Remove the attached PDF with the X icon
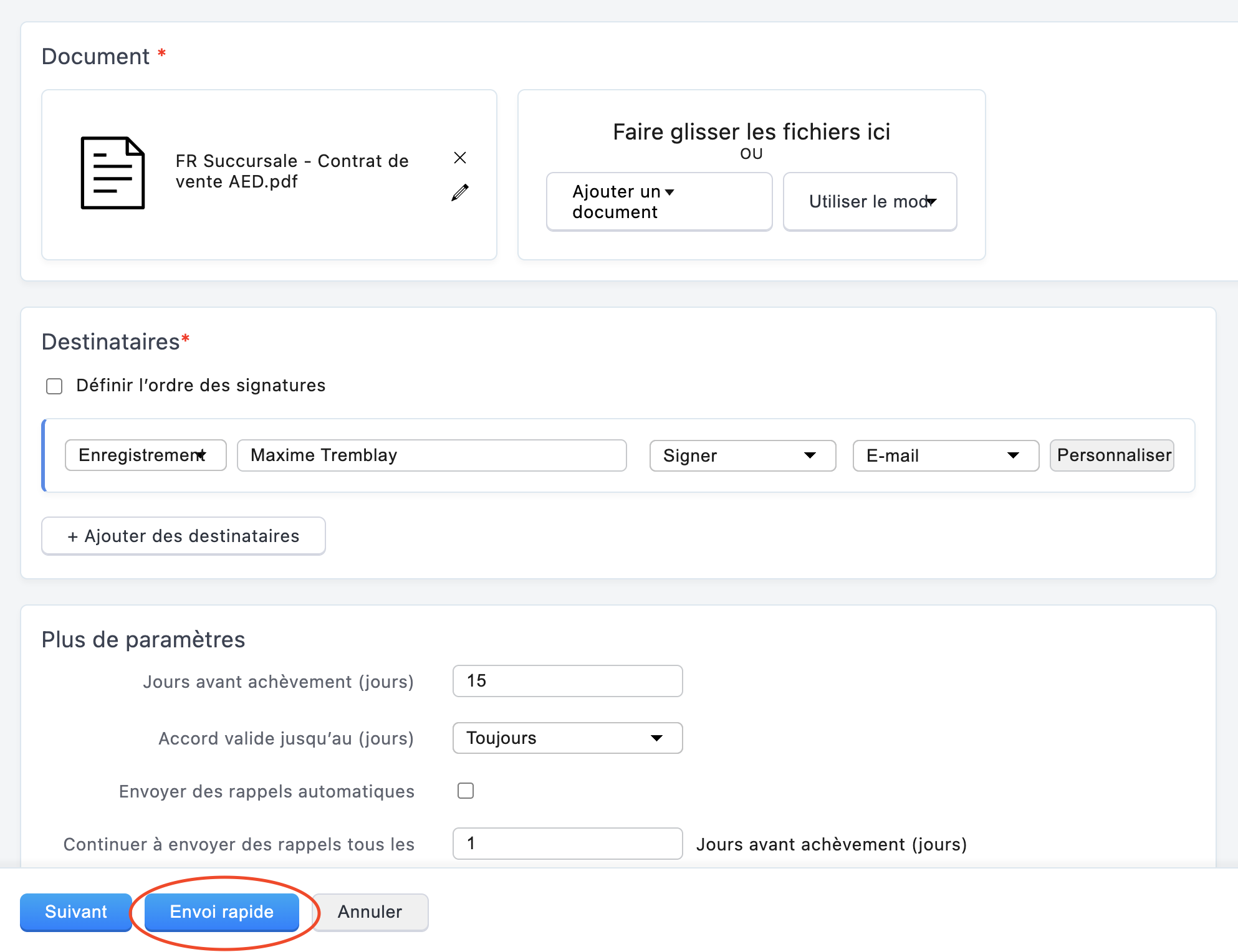The height and width of the screenshot is (952, 1238). tap(460, 158)
